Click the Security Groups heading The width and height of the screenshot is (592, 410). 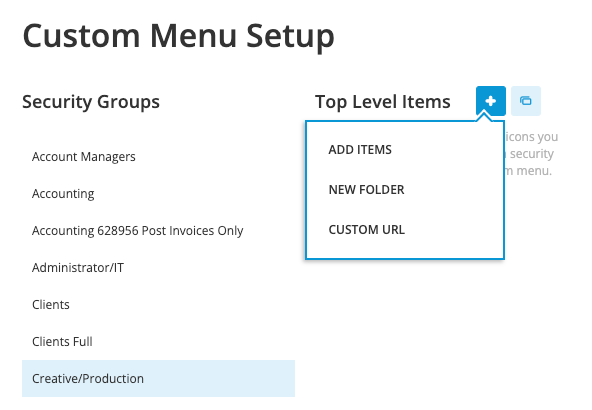(x=91, y=102)
